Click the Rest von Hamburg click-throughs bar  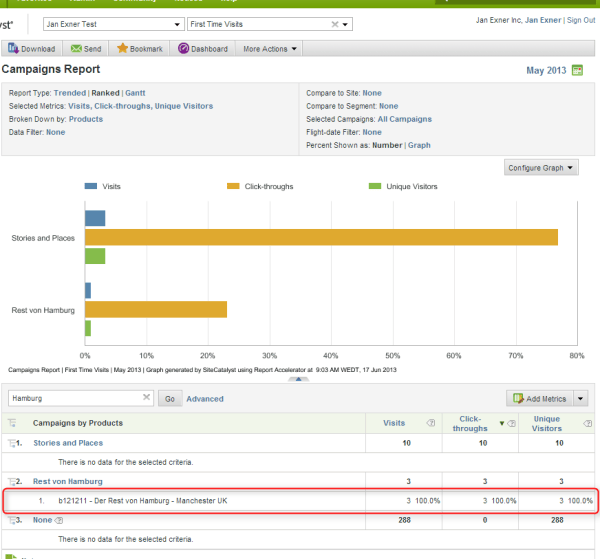click(156, 309)
